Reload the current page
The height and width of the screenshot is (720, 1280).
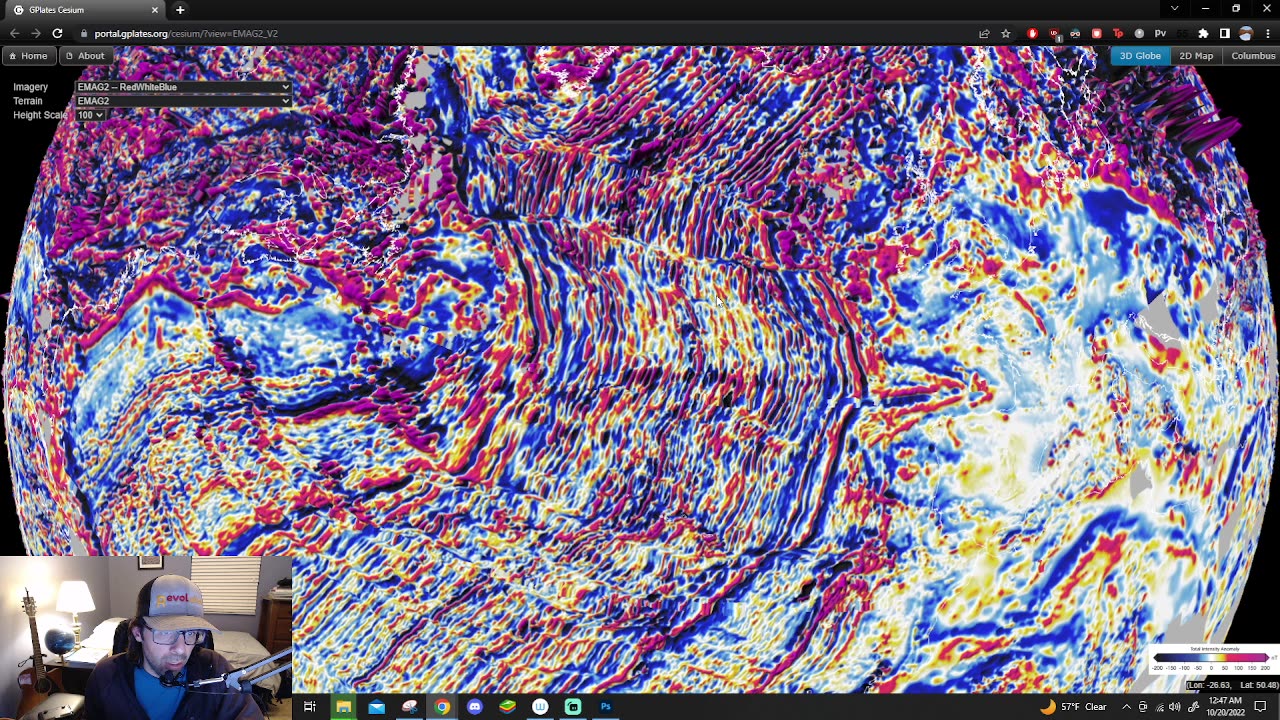coord(57,34)
